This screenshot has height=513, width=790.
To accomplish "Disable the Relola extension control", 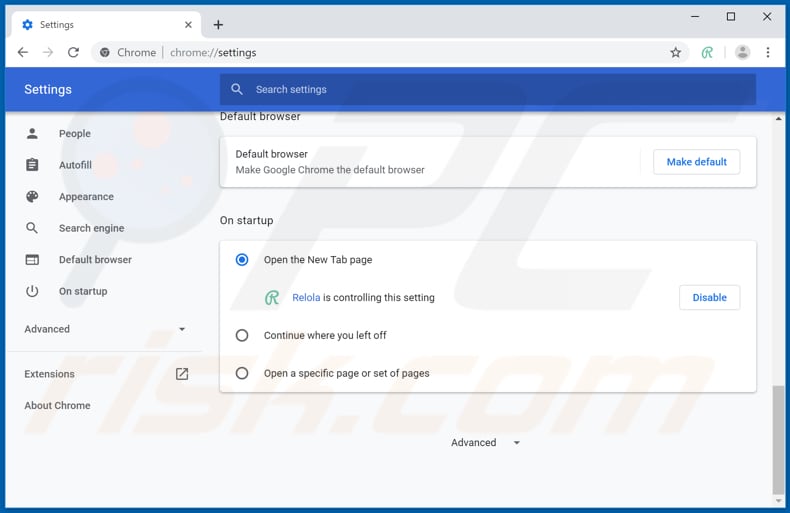I will (x=709, y=297).
